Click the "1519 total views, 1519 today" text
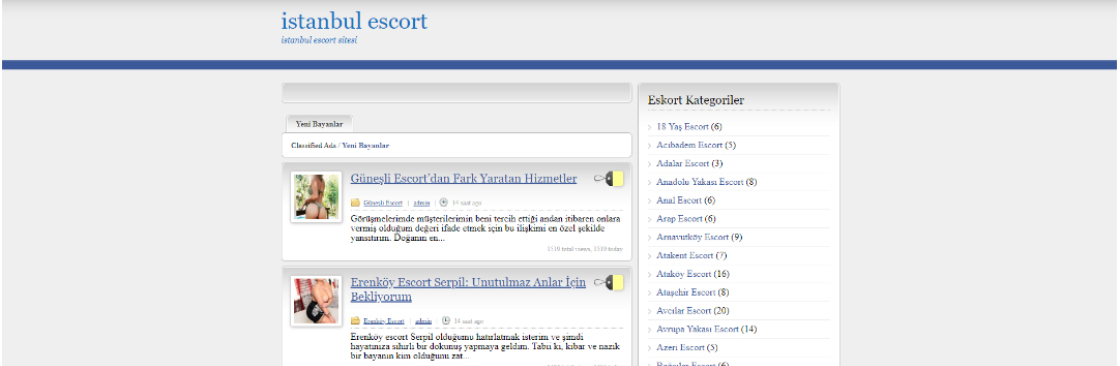 (x=585, y=249)
